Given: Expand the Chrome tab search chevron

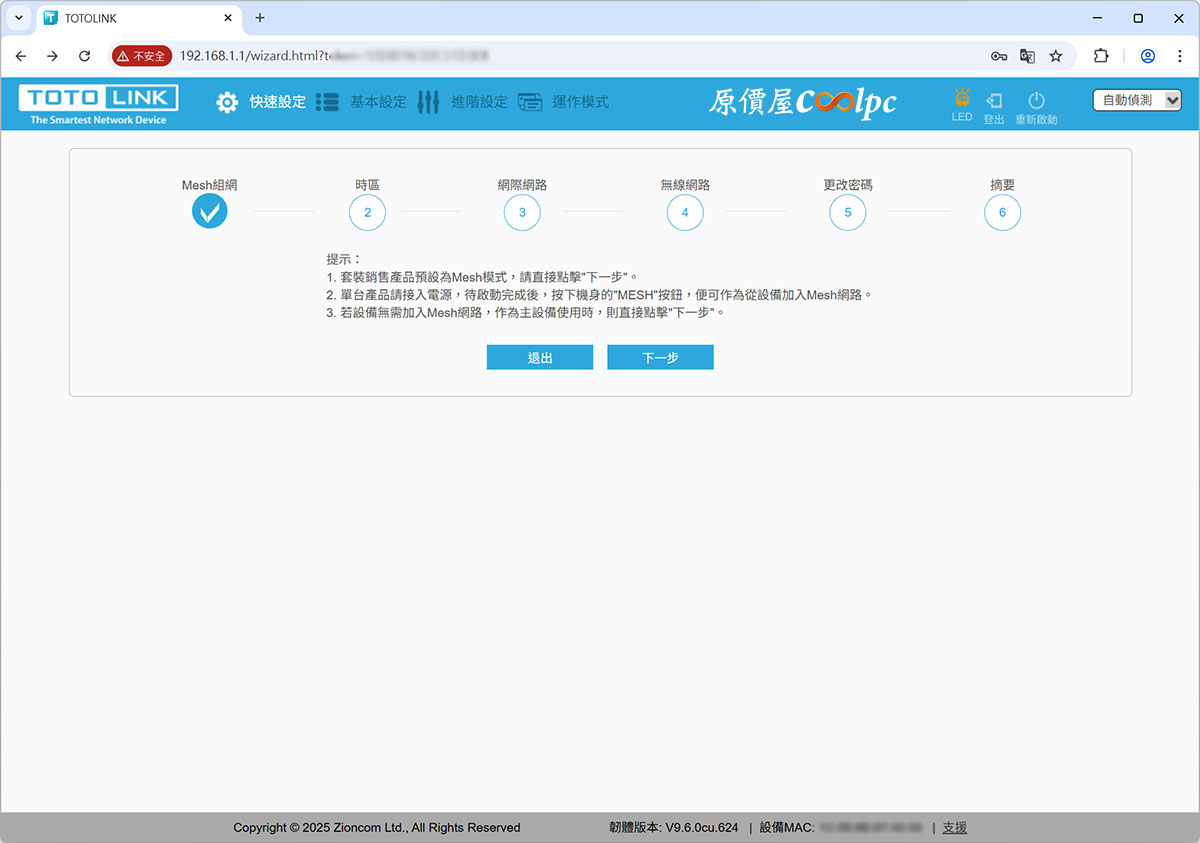Looking at the screenshot, I should [18, 18].
